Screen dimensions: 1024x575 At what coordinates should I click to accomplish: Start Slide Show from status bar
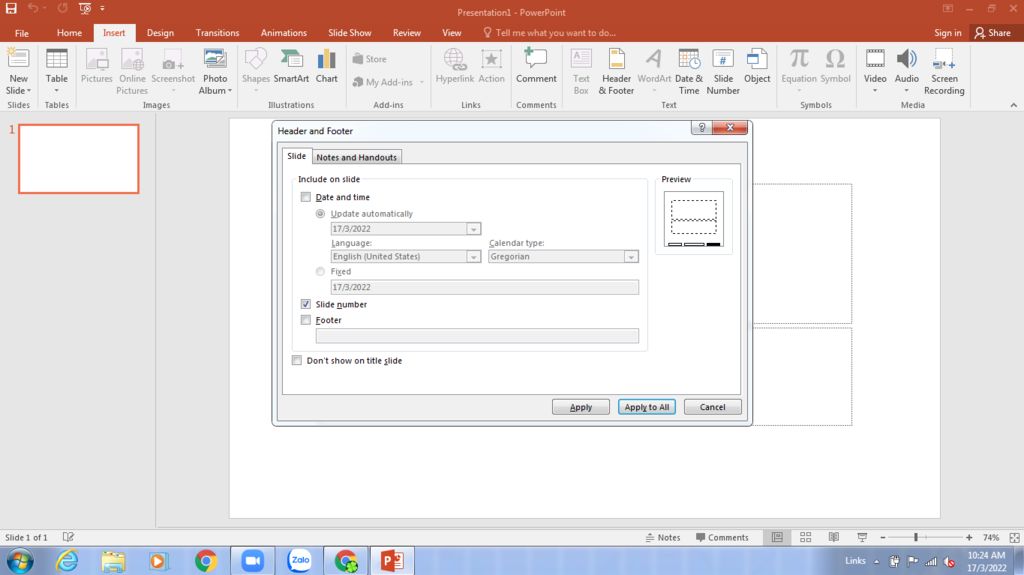point(862,537)
